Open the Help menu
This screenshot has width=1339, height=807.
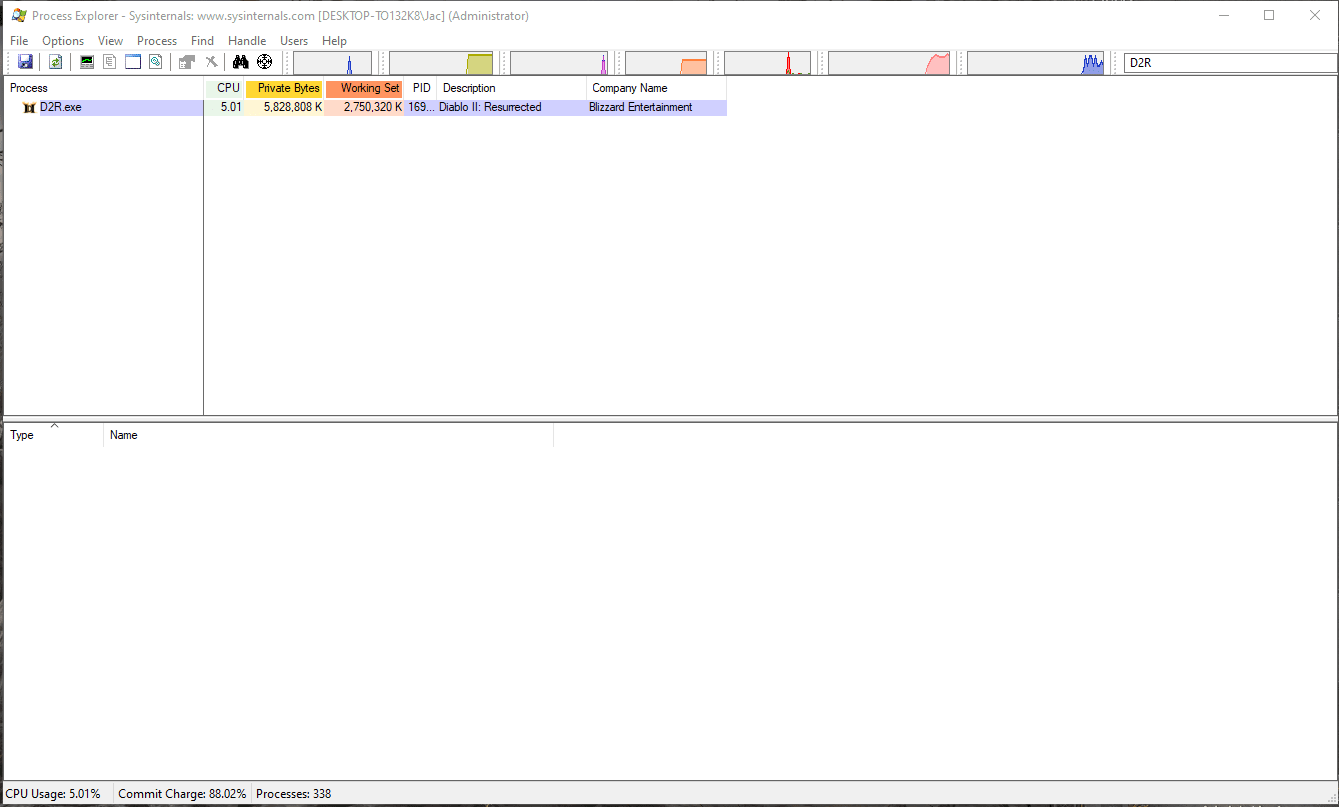pos(334,41)
